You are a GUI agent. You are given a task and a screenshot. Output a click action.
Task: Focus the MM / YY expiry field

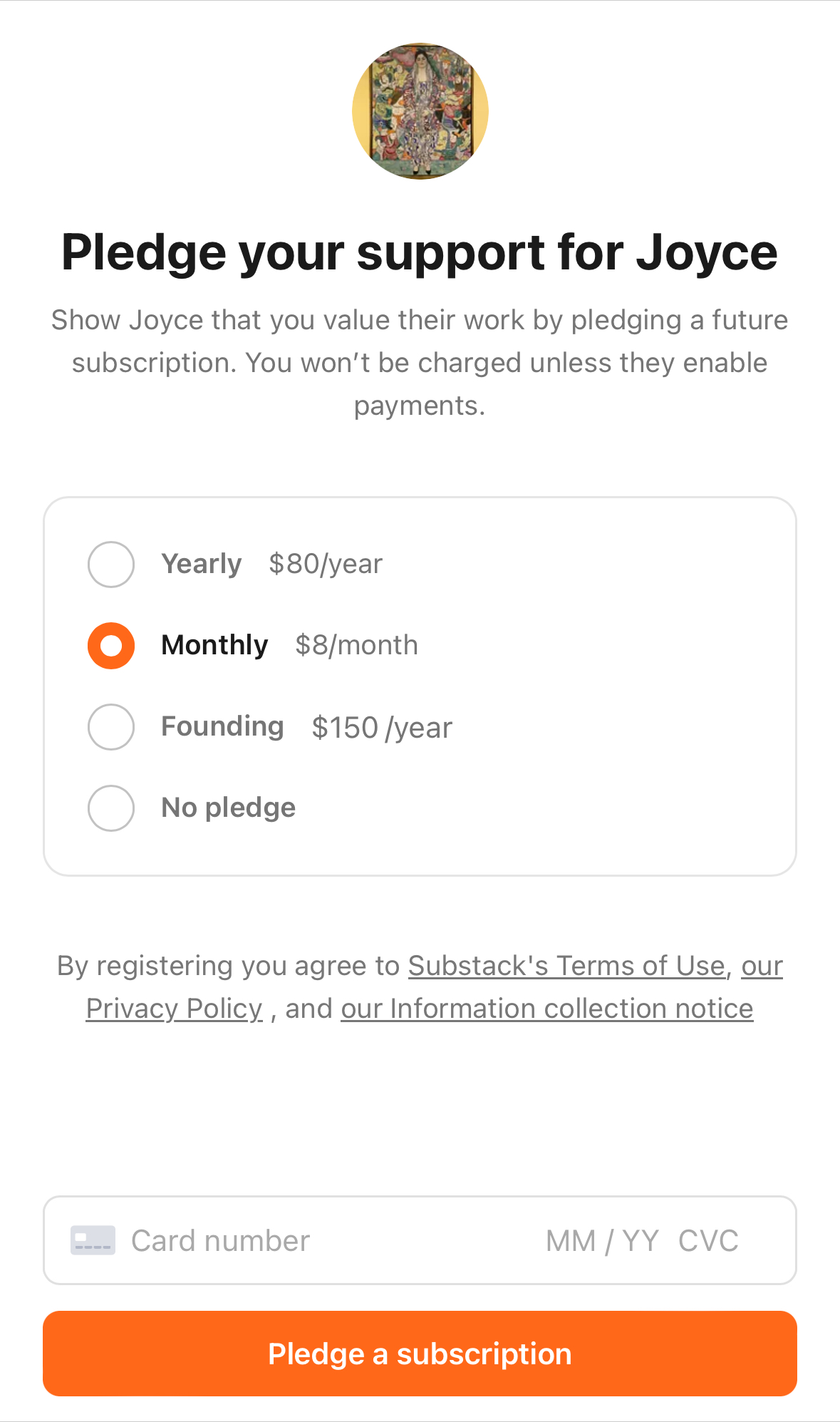(x=602, y=1241)
